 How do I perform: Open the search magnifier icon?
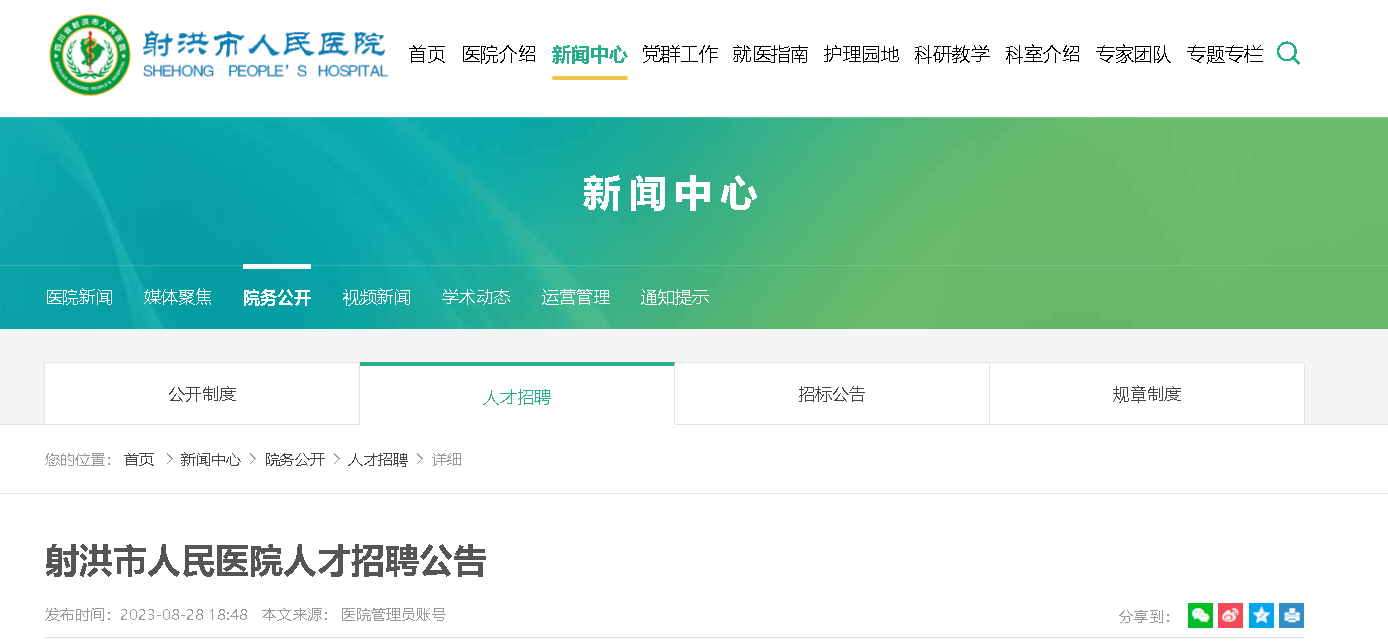(1288, 53)
